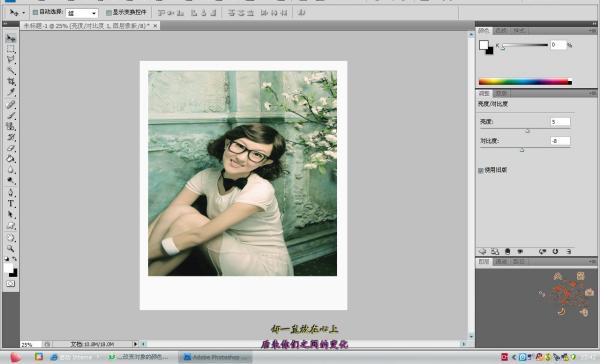600x364 pixels.
Task: Select the Shape tool
Action: click(x=10, y=225)
